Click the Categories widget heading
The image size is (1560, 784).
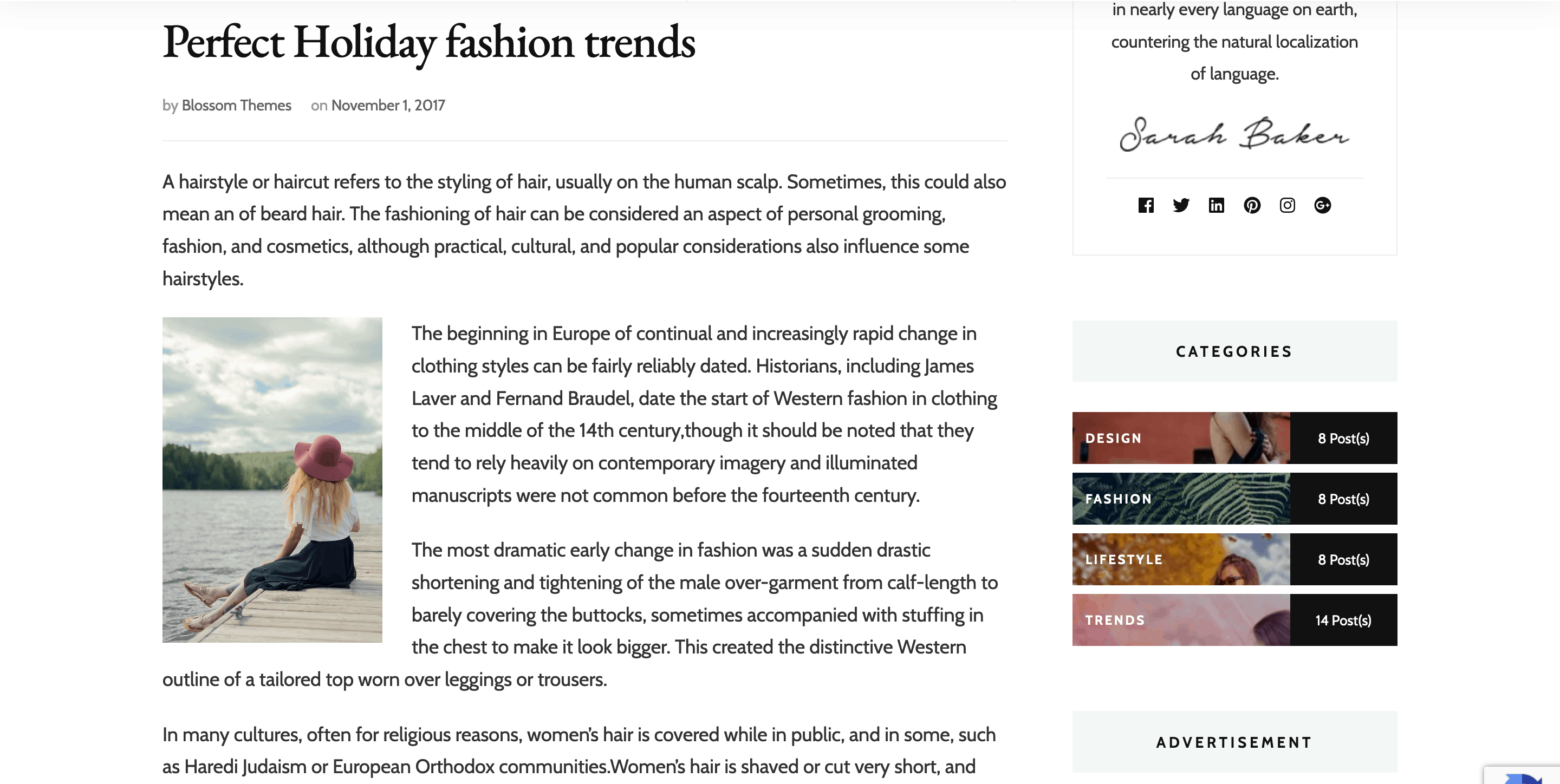click(x=1234, y=351)
